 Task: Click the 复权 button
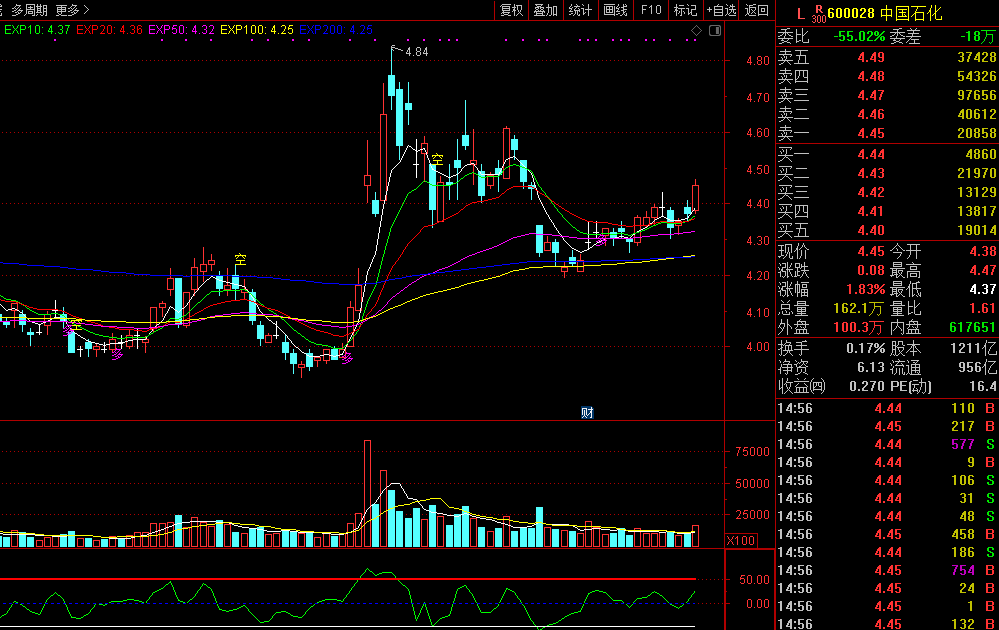511,10
